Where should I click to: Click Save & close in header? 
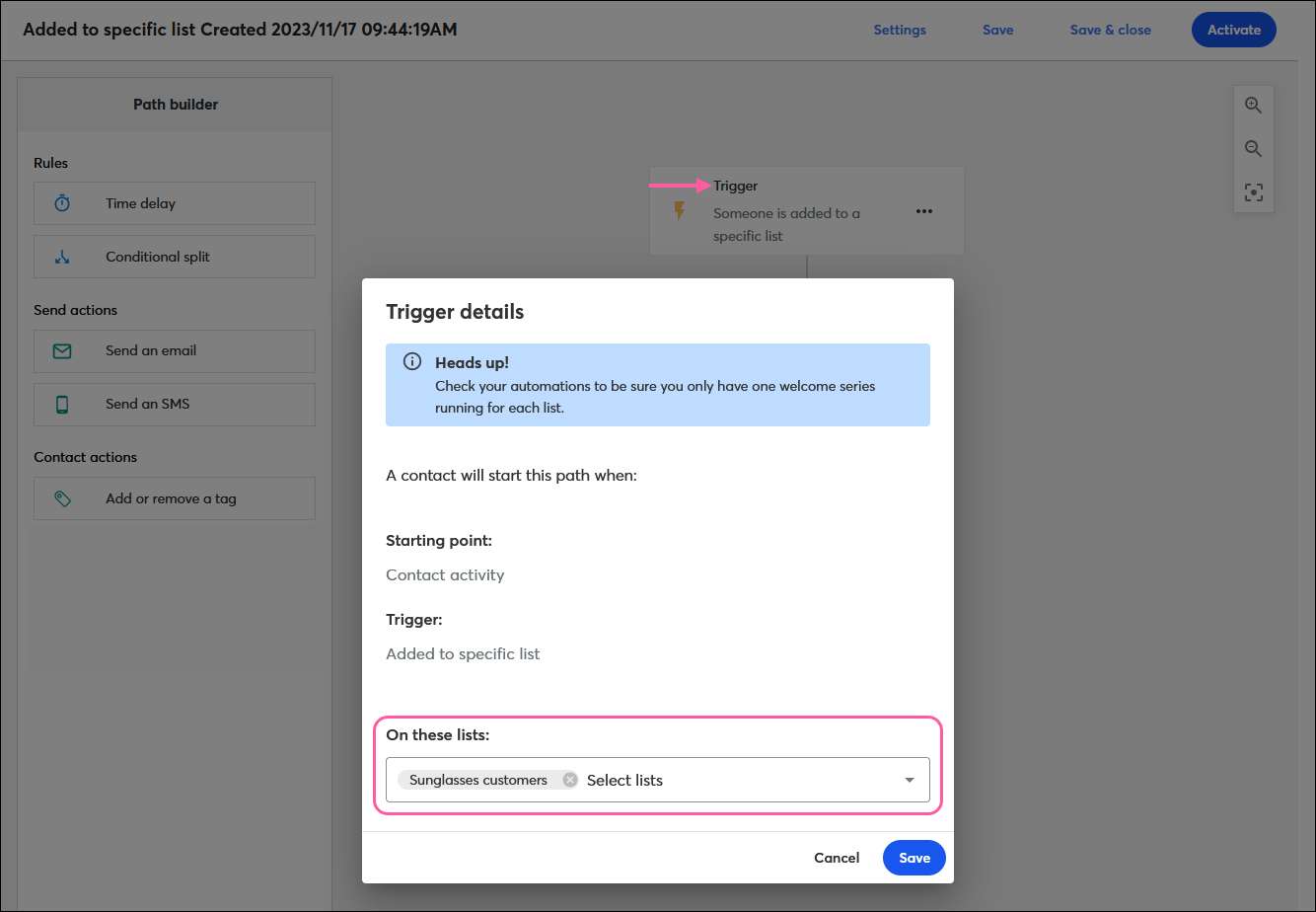[x=1110, y=30]
